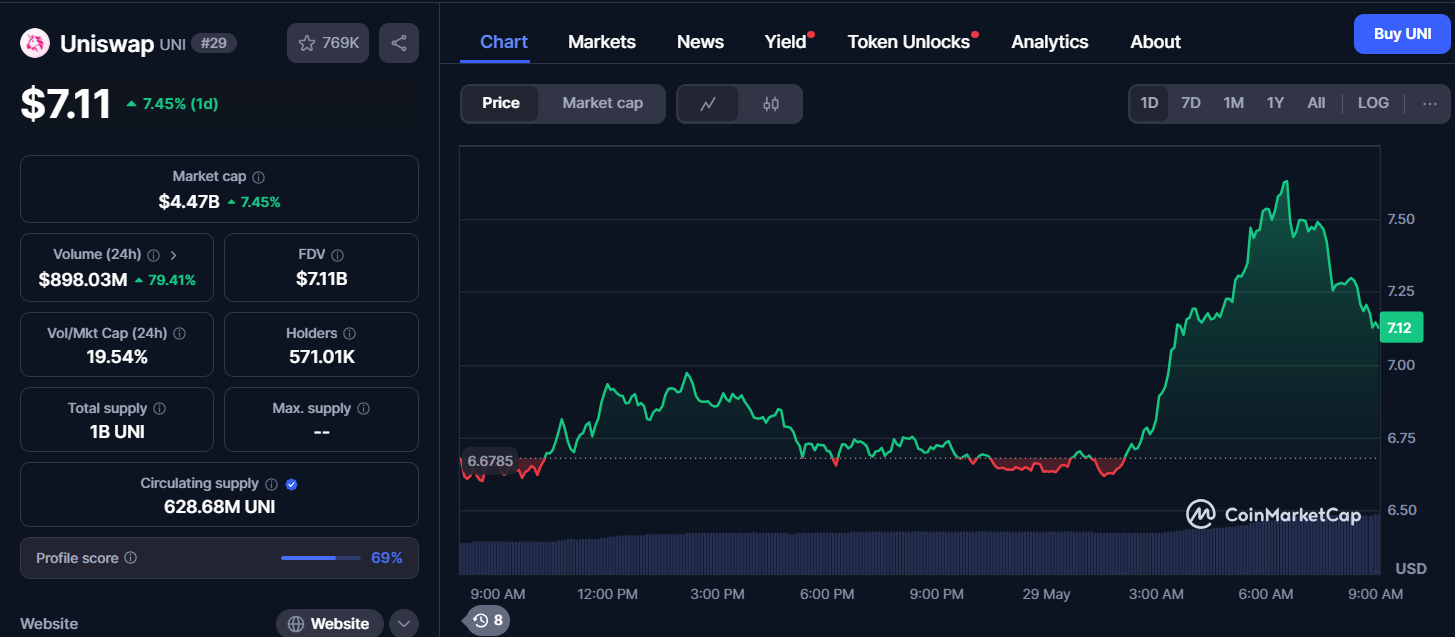Click the $898.03M volume value

tap(83, 279)
